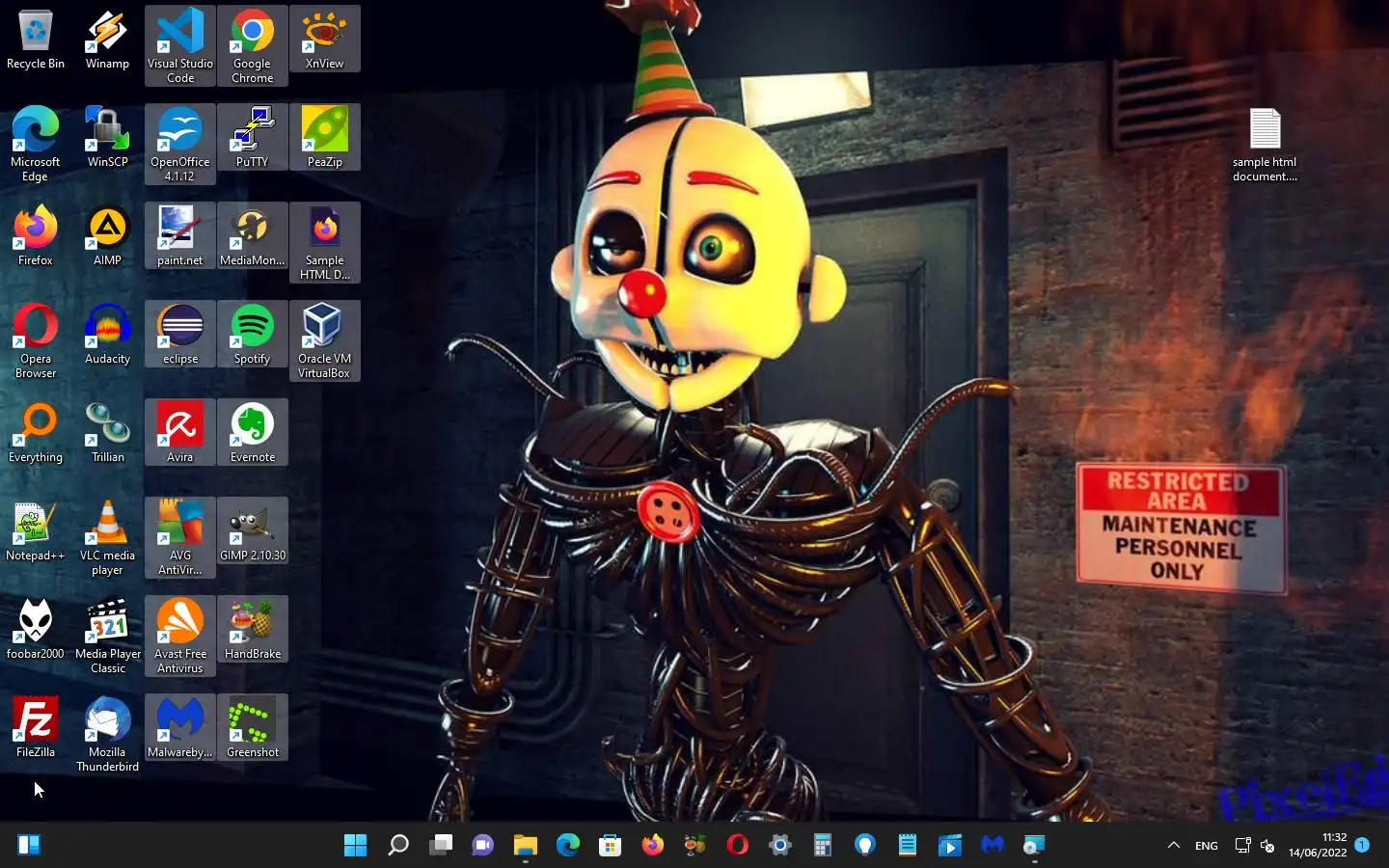1389x868 pixels.
Task: Open the Tips lightbulb taskbar icon
Action: [865, 846]
